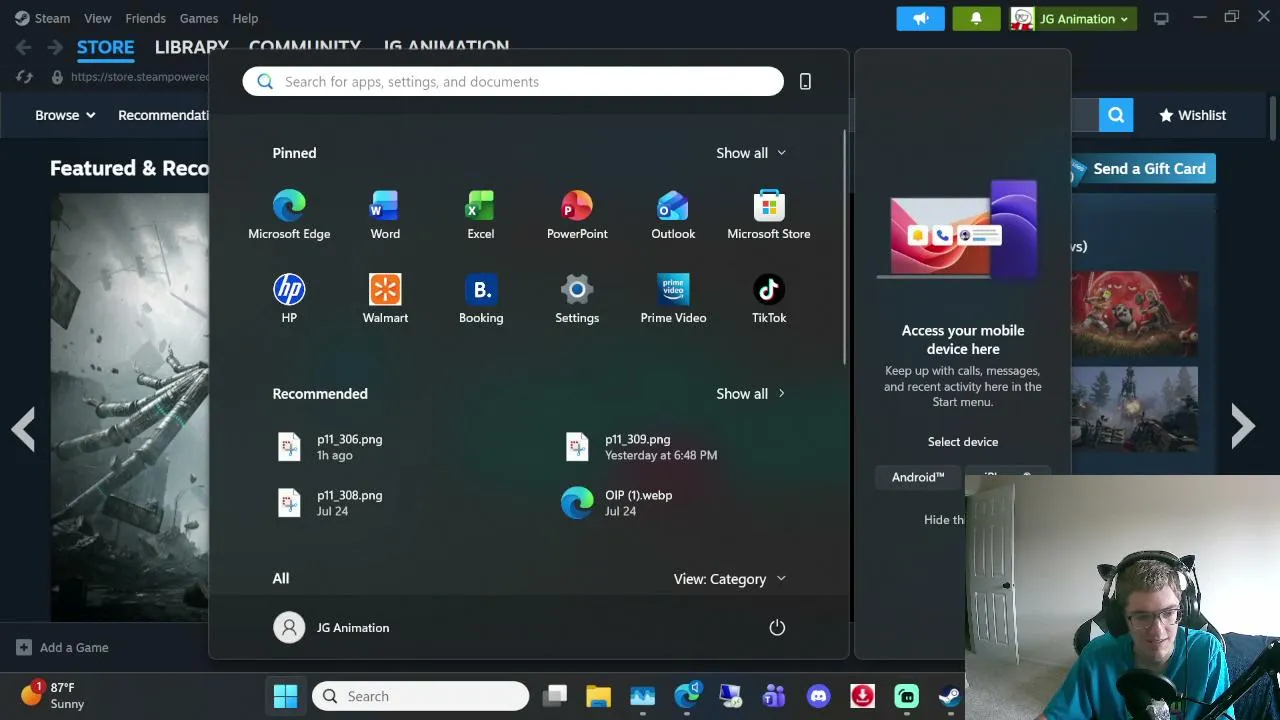Open the View menu in Steam
This screenshot has width=1280, height=720.
98,18
